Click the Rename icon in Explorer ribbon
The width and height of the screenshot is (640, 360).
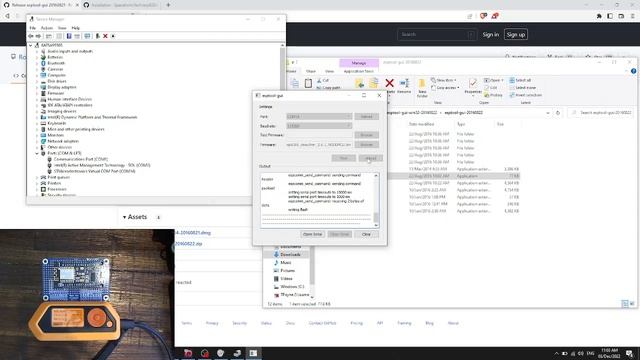tap(404, 83)
